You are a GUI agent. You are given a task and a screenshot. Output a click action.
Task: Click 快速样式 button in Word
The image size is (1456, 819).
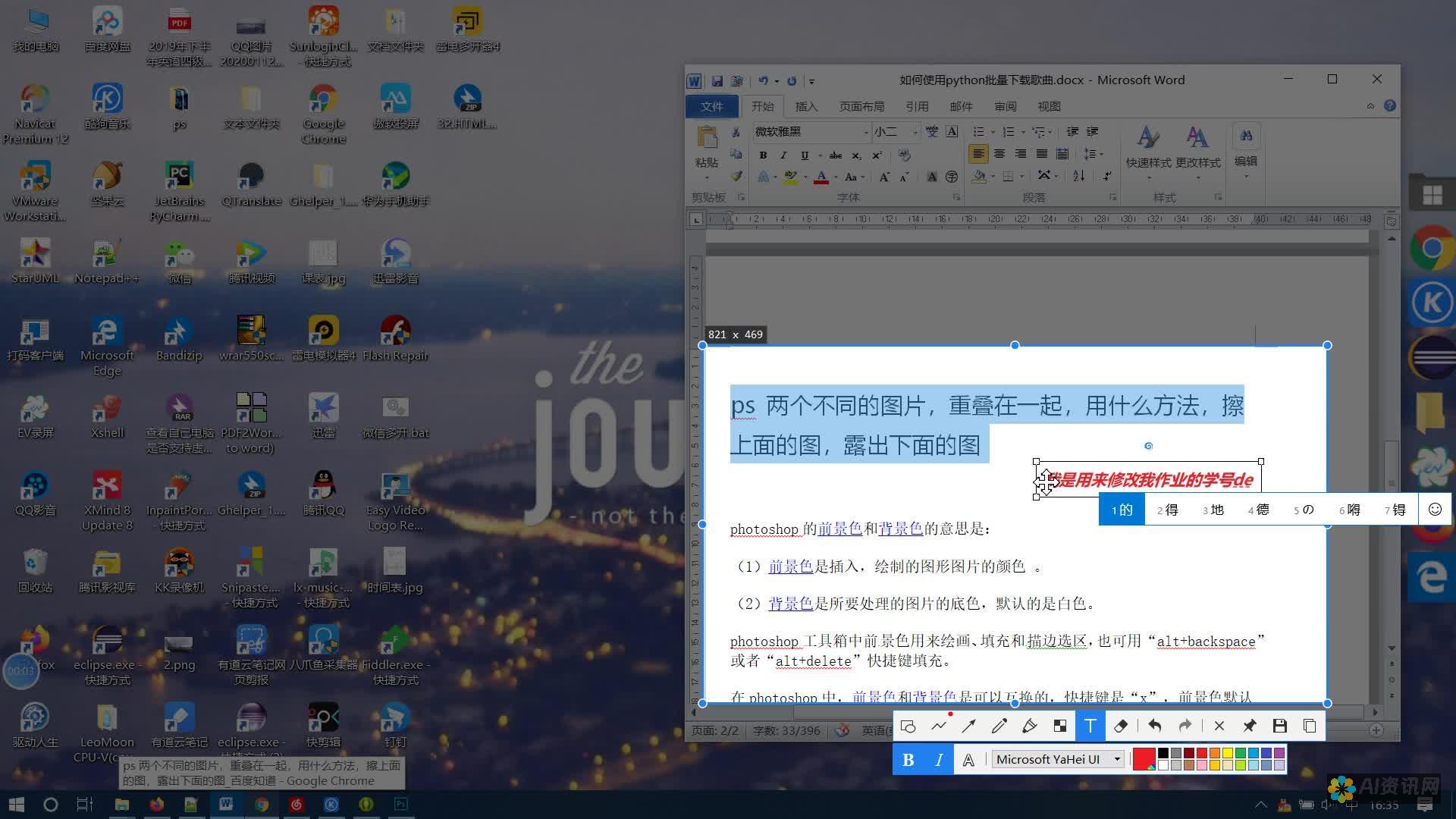coord(1148,151)
